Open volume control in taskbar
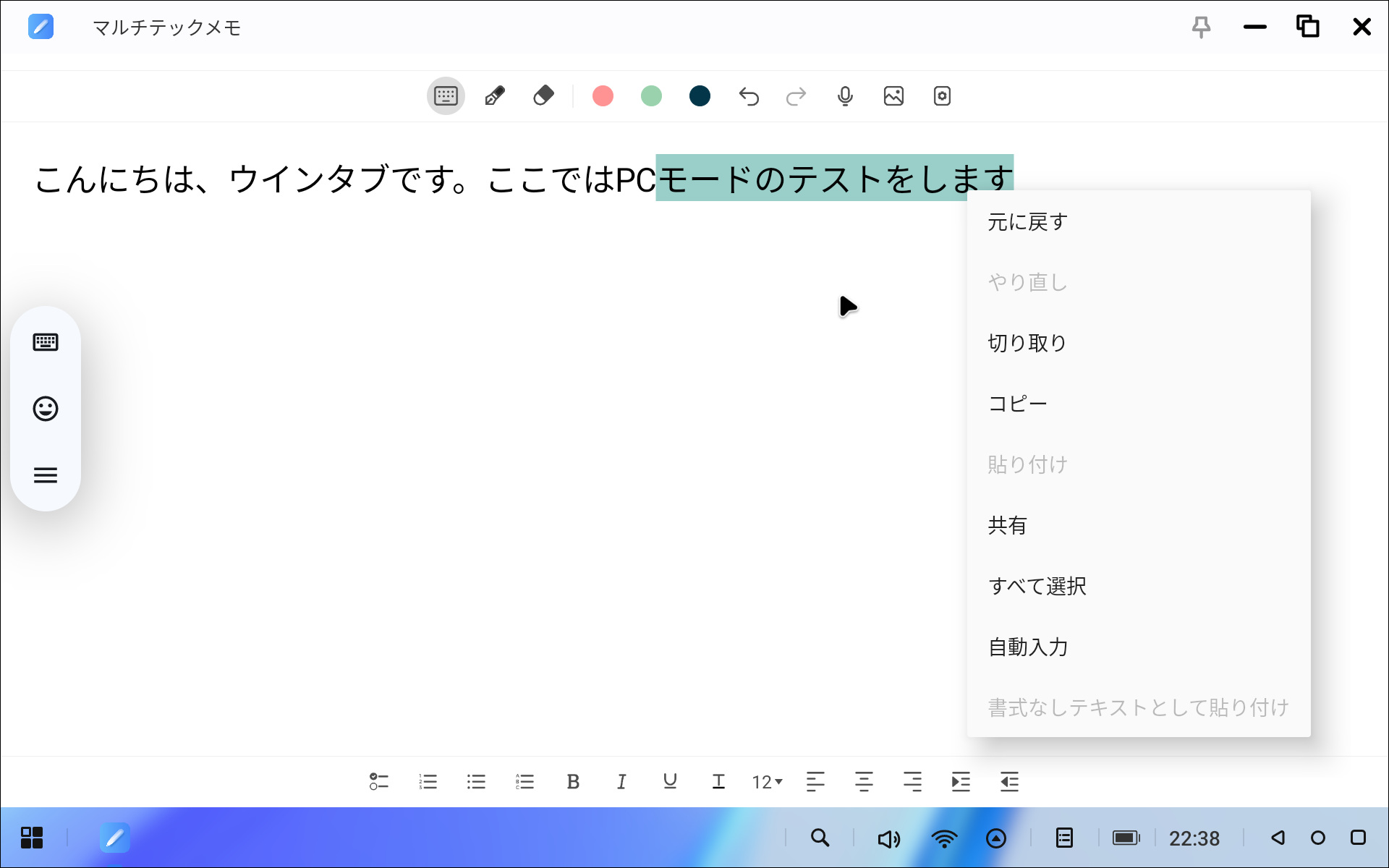 [x=888, y=838]
